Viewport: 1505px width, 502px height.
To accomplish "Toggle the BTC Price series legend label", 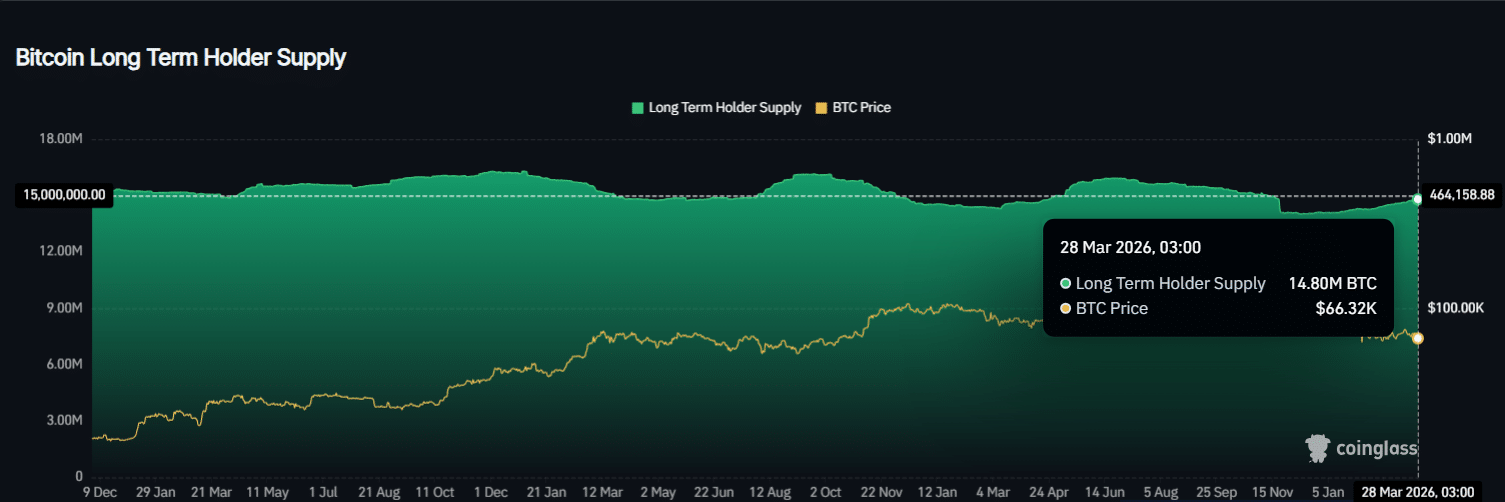I will click(x=861, y=108).
